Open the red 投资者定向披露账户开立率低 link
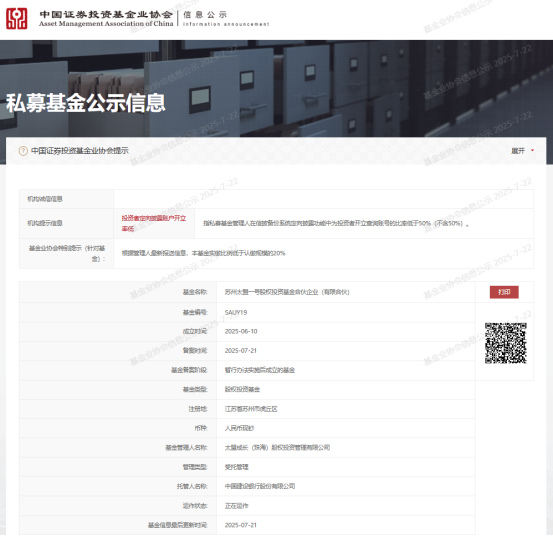The width and height of the screenshot is (553, 536). pos(154,223)
